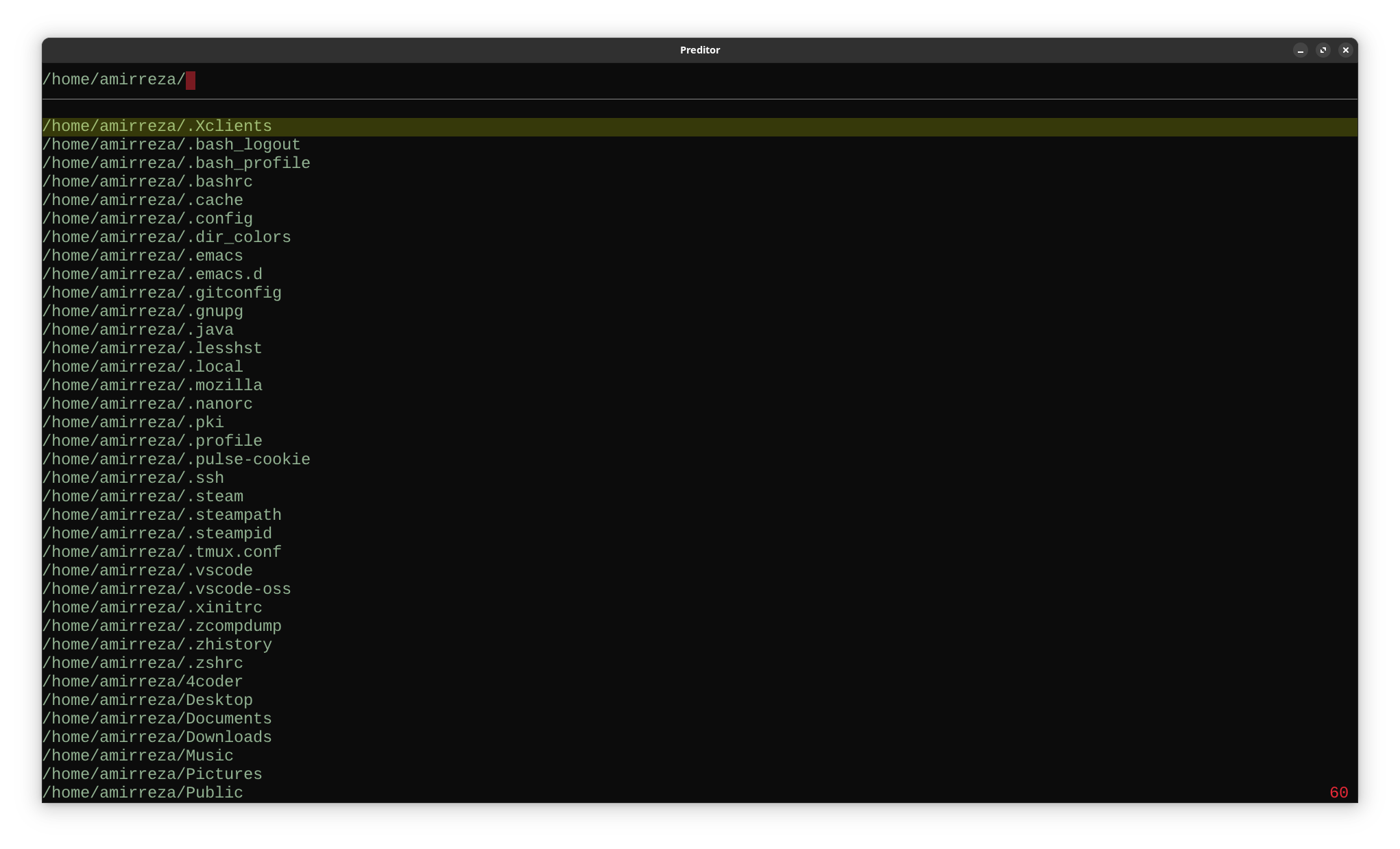Image resolution: width=1400 pixels, height=849 pixels.
Task: Maximize the Preditor window
Action: (x=1323, y=50)
